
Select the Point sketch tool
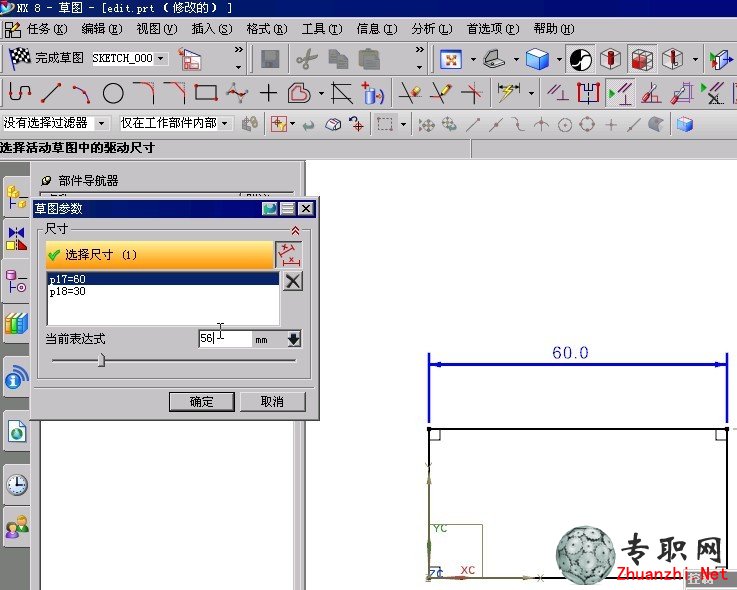[x=268, y=93]
